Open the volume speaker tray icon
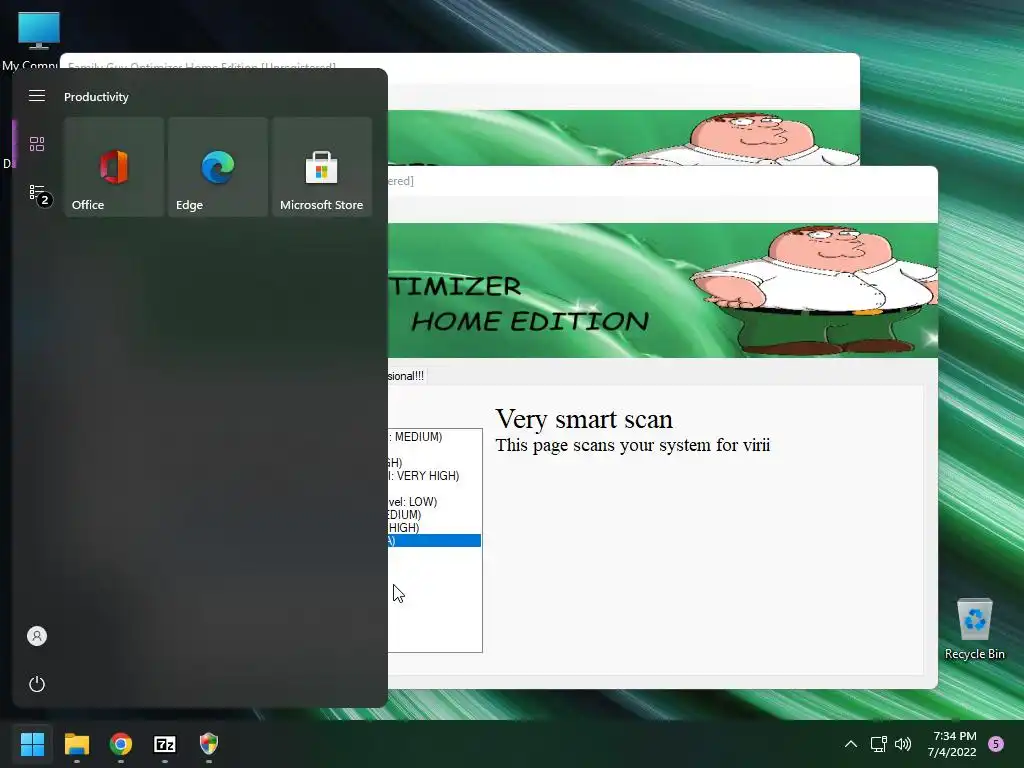The width and height of the screenshot is (1024, 768). pos(903,744)
